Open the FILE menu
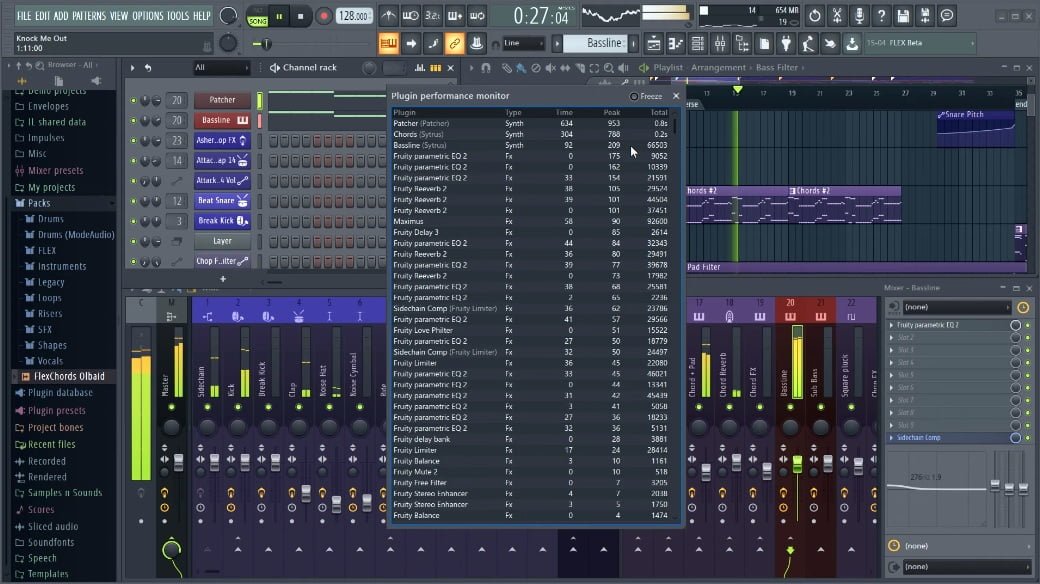Viewport: 1040px width, 584px height. [x=24, y=16]
